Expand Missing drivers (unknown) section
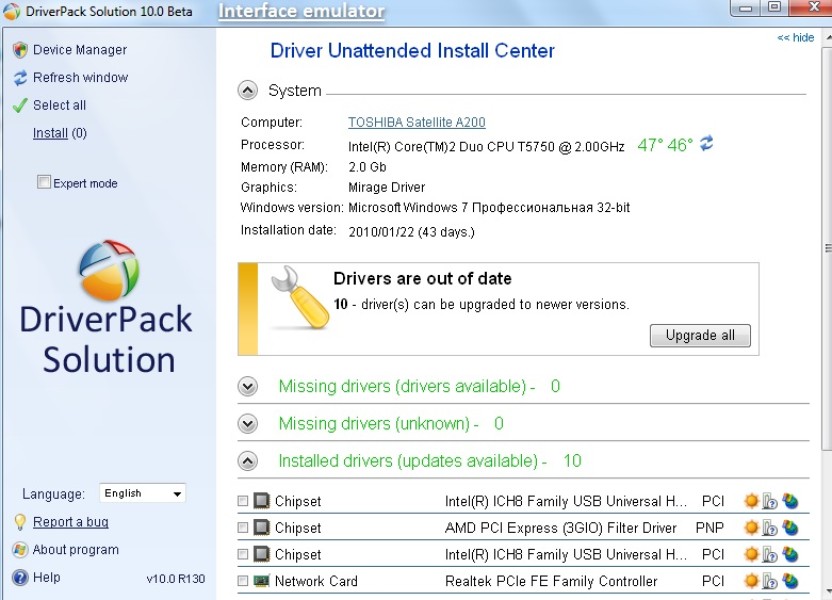 click(247, 423)
